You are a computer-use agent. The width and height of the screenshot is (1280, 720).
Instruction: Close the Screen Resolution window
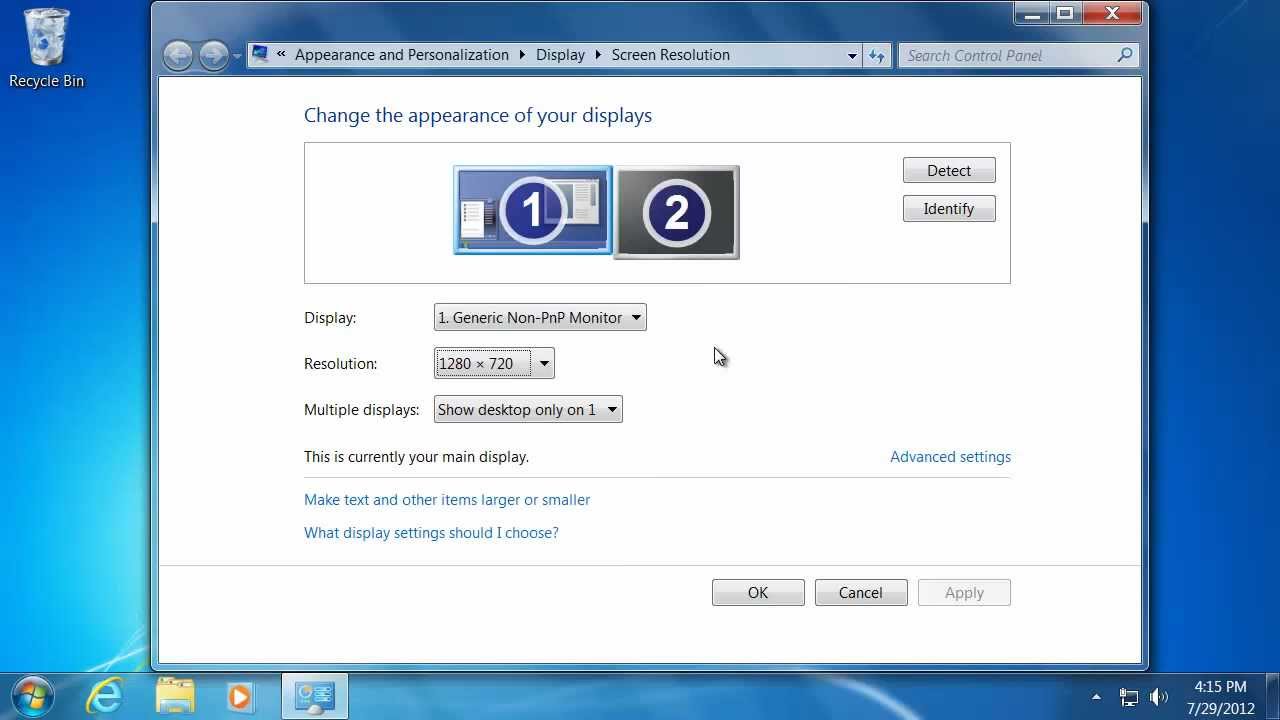(x=1113, y=13)
